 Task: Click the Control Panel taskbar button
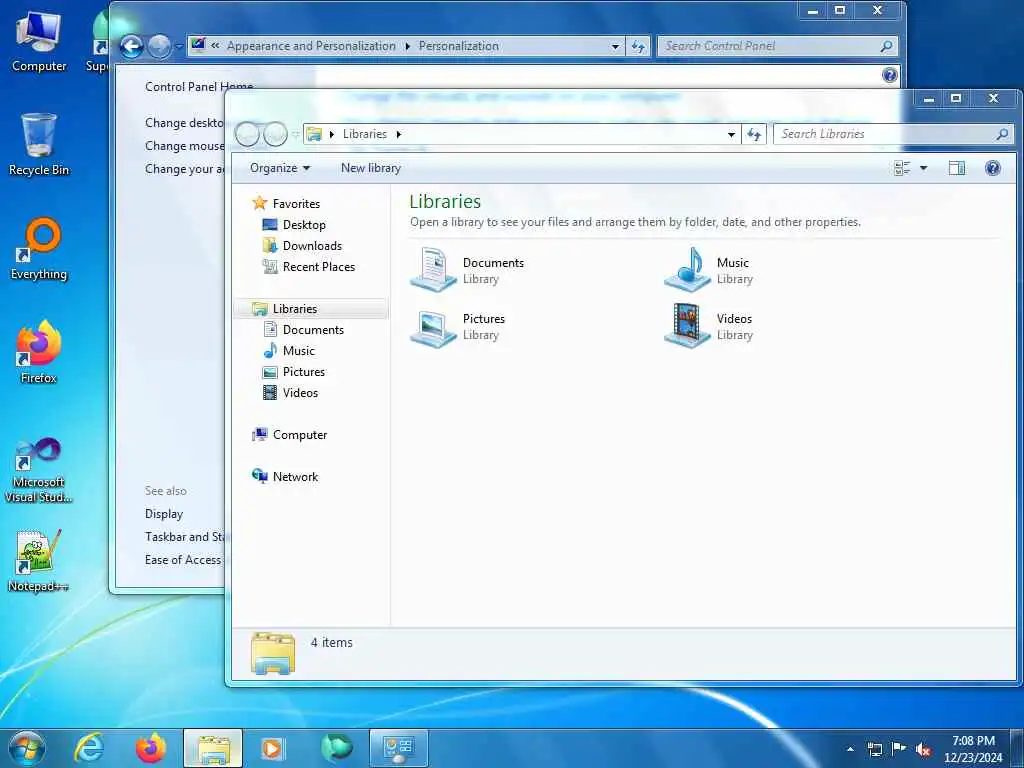pos(399,748)
